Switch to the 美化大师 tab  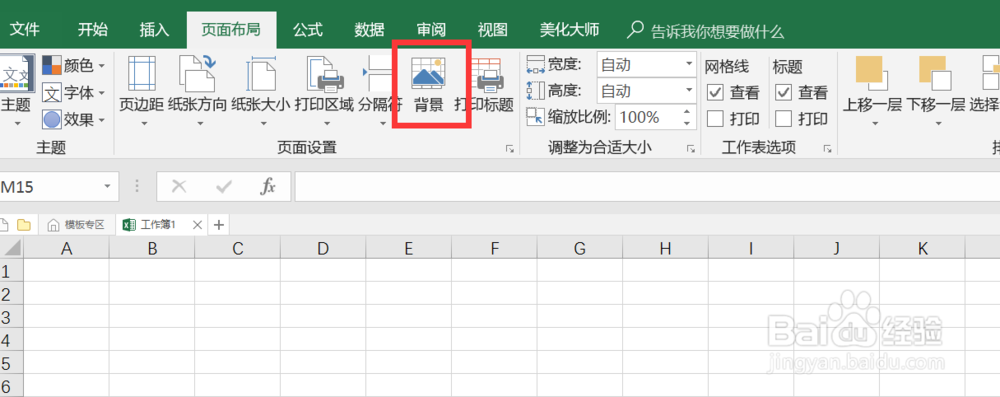570,30
